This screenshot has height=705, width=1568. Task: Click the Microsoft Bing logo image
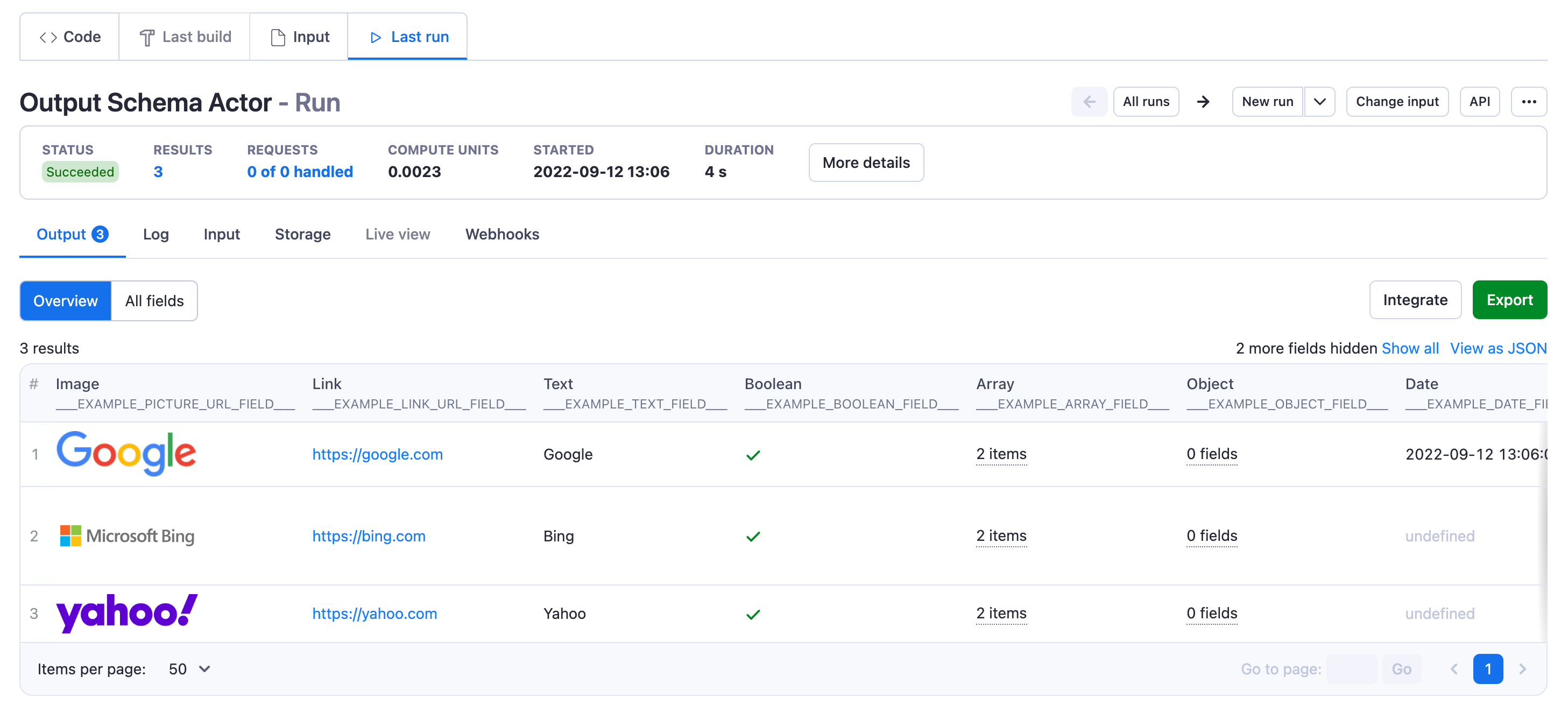(x=127, y=536)
